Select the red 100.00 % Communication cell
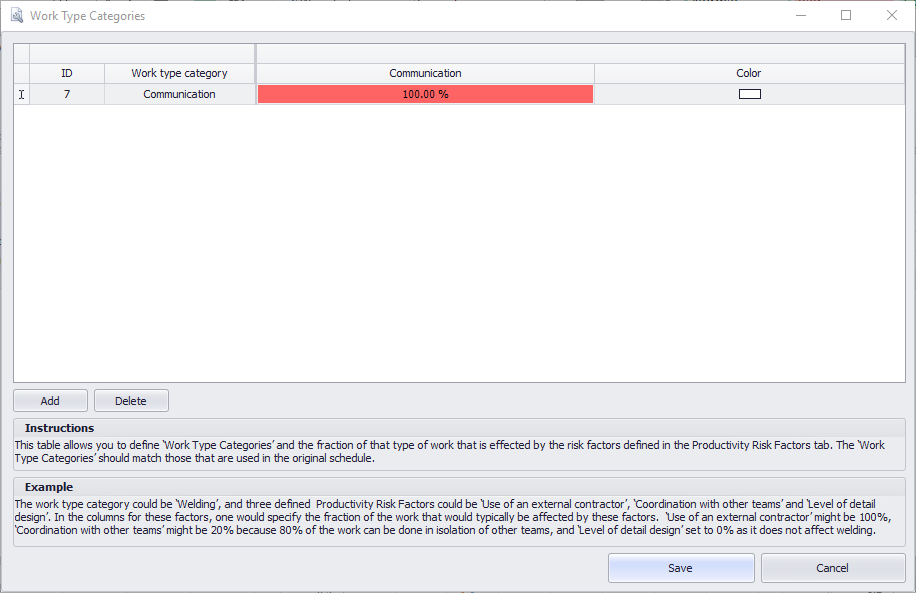 425,93
